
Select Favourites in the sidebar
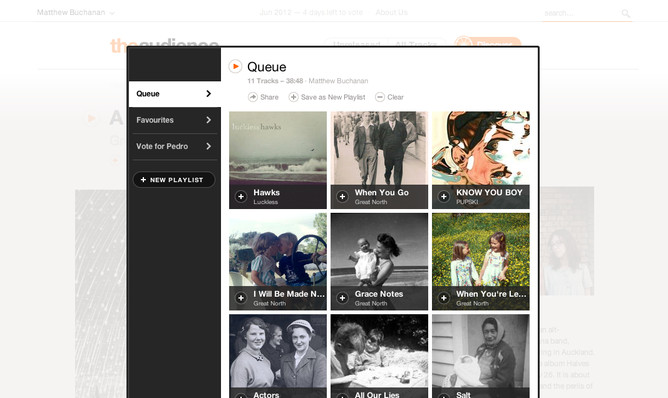[x=175, y=120]
